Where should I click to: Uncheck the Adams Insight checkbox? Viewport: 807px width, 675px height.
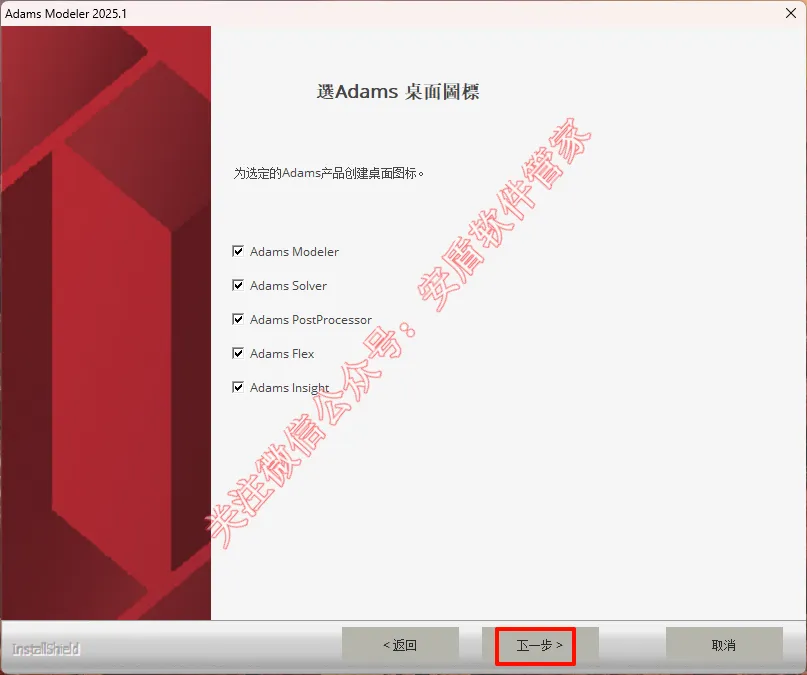click(238, 387)
